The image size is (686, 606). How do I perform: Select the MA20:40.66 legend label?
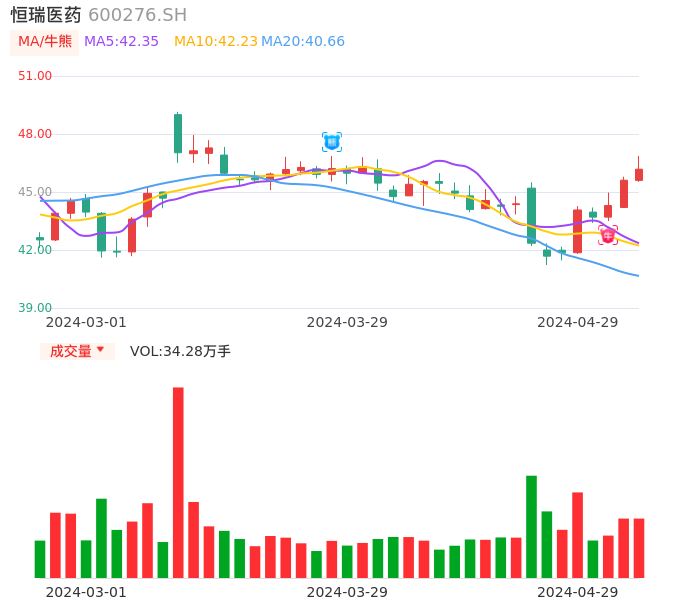point(303,42)
